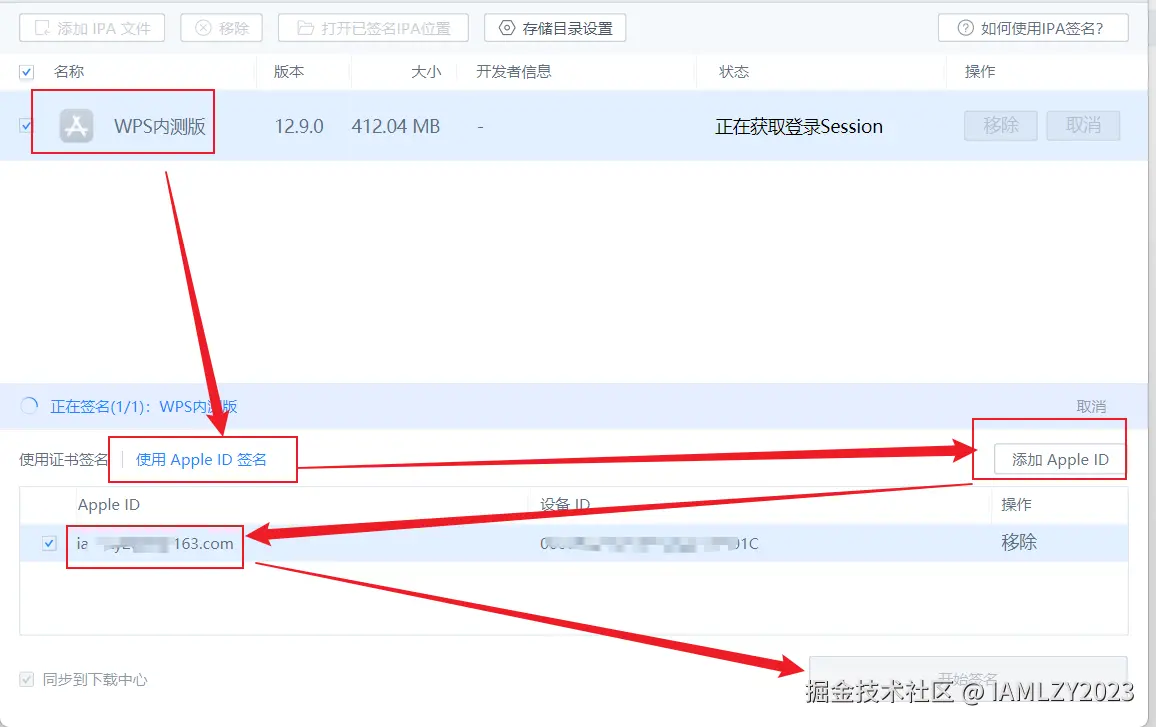1156x727 pixels.
Task: Click the disabled 移除 toolbar button
Action: point(221,28)
